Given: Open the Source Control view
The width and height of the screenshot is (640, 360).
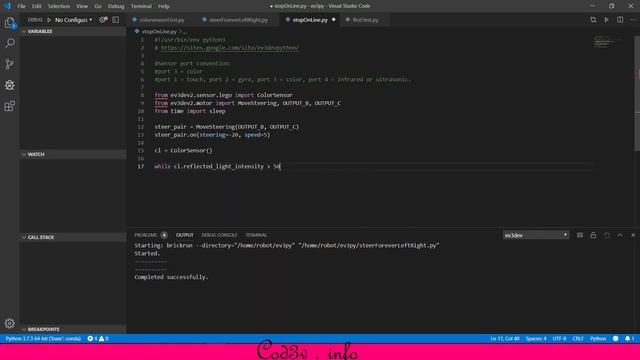Looking at the screenshot, I should point(9,64).
